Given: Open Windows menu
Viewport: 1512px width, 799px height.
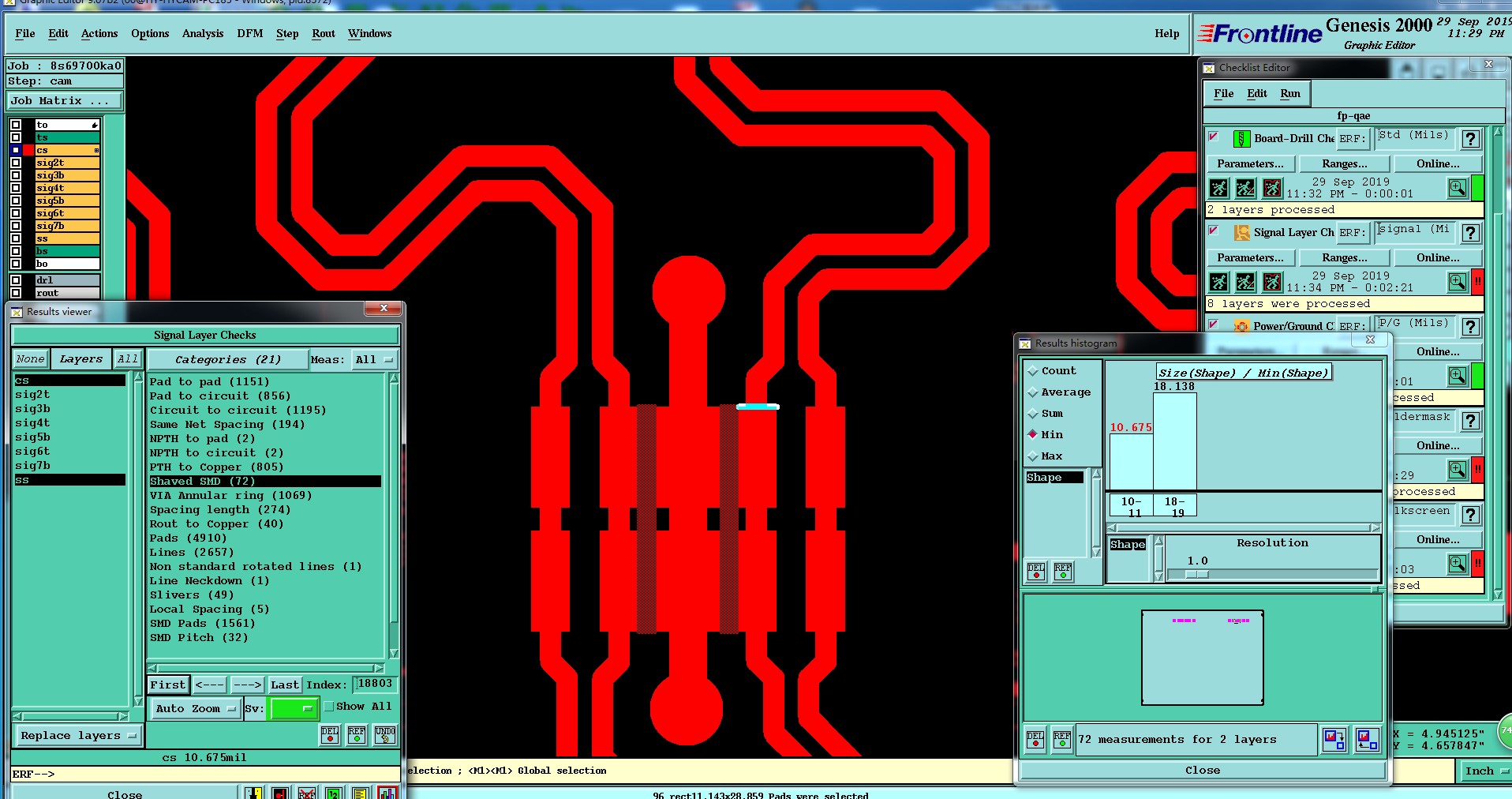Looking at the screenshot, I should tap(369, 33).
